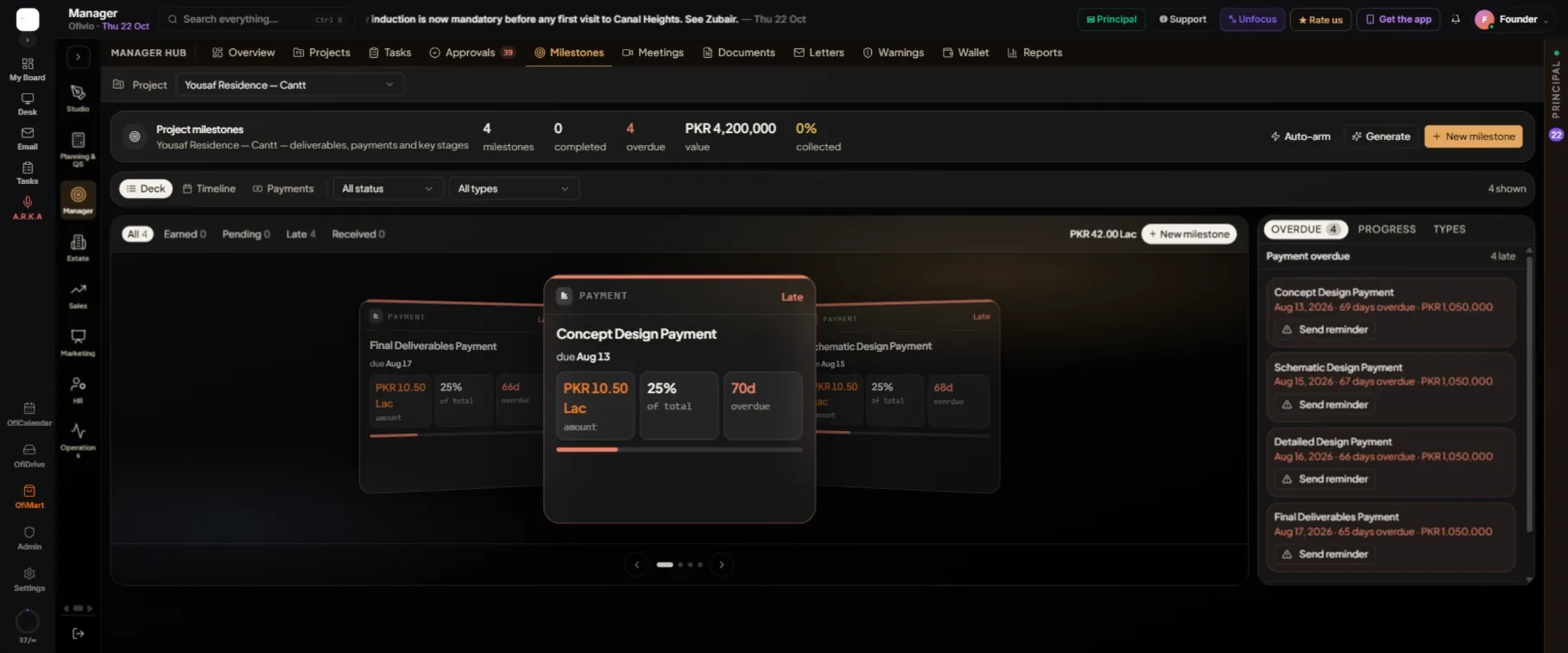Click the notifications bell icon
Screen dimensions: 1568x653
click(1456, 19)
